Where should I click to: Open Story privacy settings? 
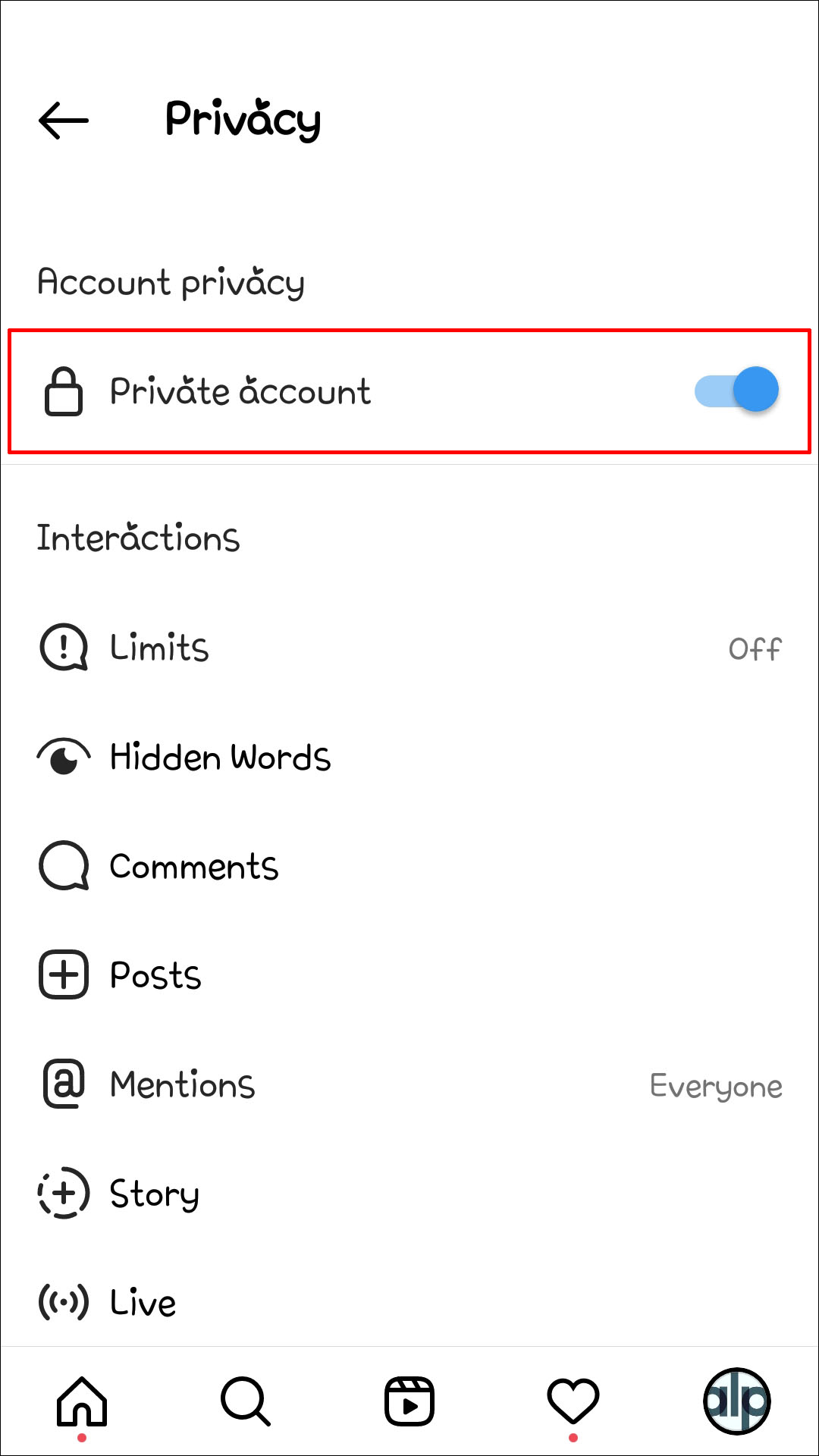[x=155, y=1194]
